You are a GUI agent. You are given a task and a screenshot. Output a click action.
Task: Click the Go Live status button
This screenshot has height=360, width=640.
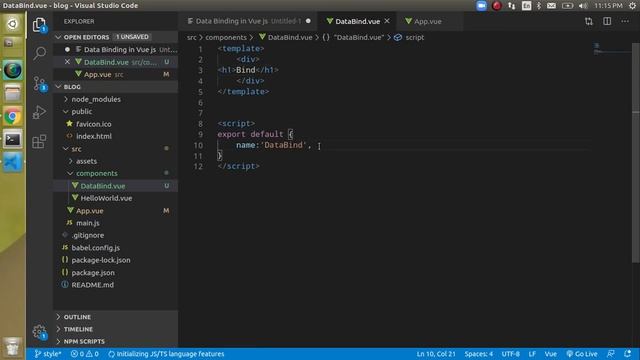[x=582, y=354]
